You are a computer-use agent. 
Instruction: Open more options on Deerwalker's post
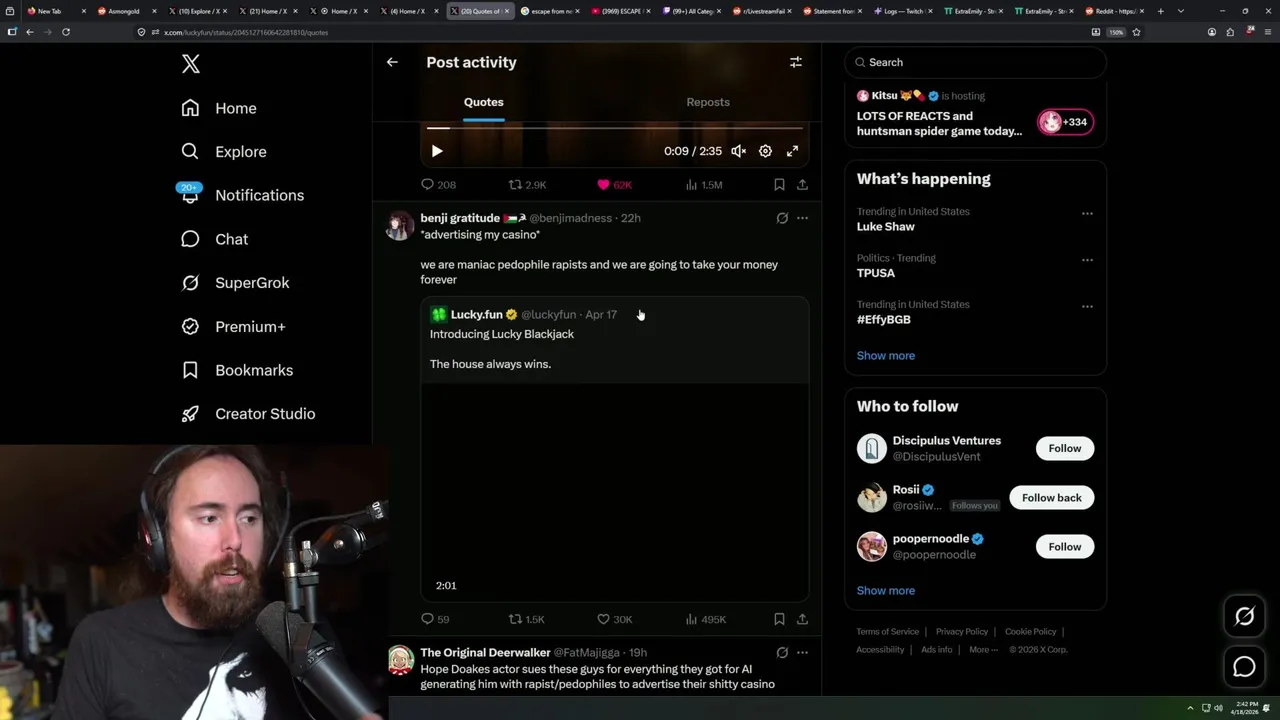pos(802,653)
